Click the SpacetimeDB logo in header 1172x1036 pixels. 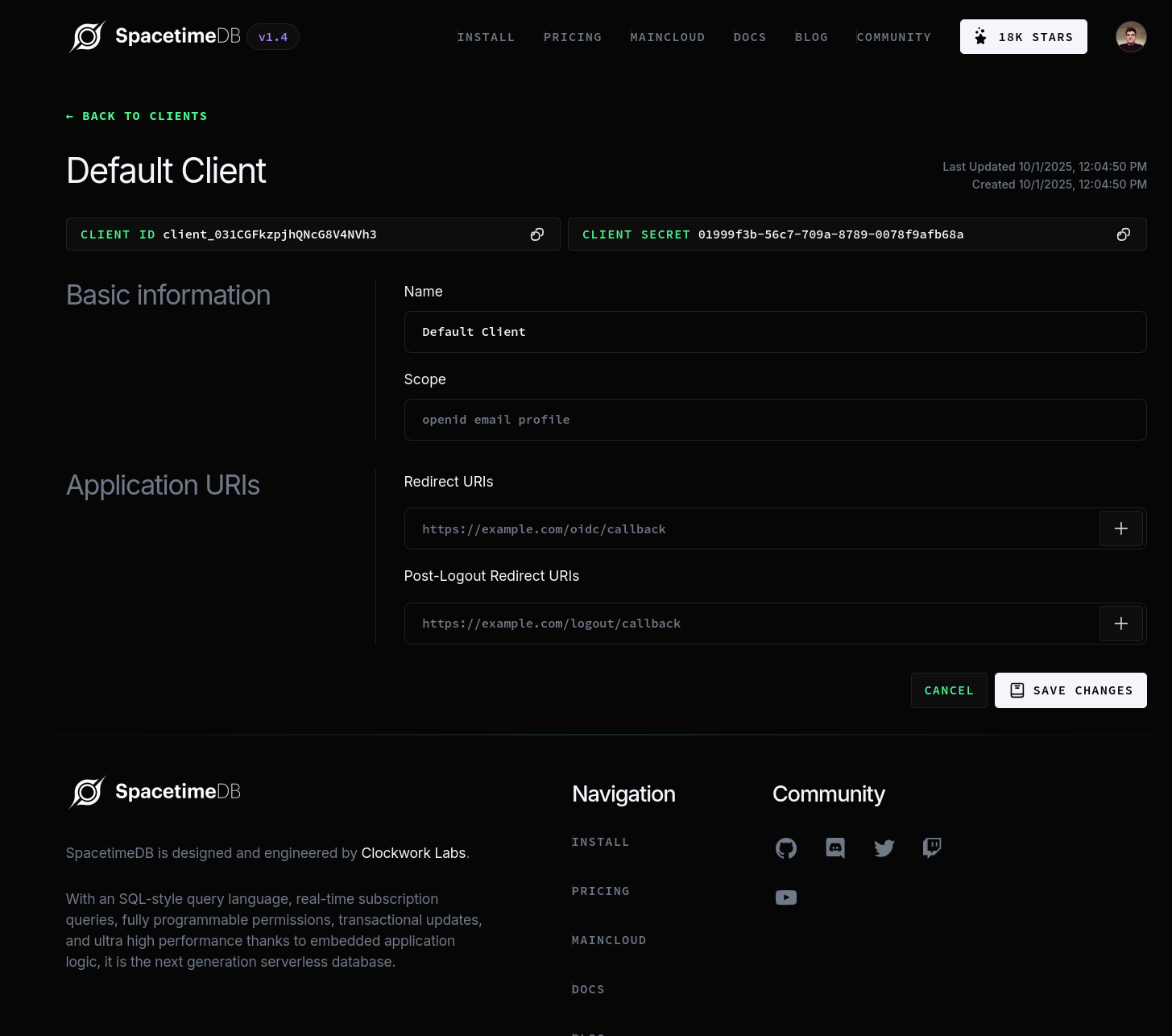pyautogui.click(x=154, y=35)
